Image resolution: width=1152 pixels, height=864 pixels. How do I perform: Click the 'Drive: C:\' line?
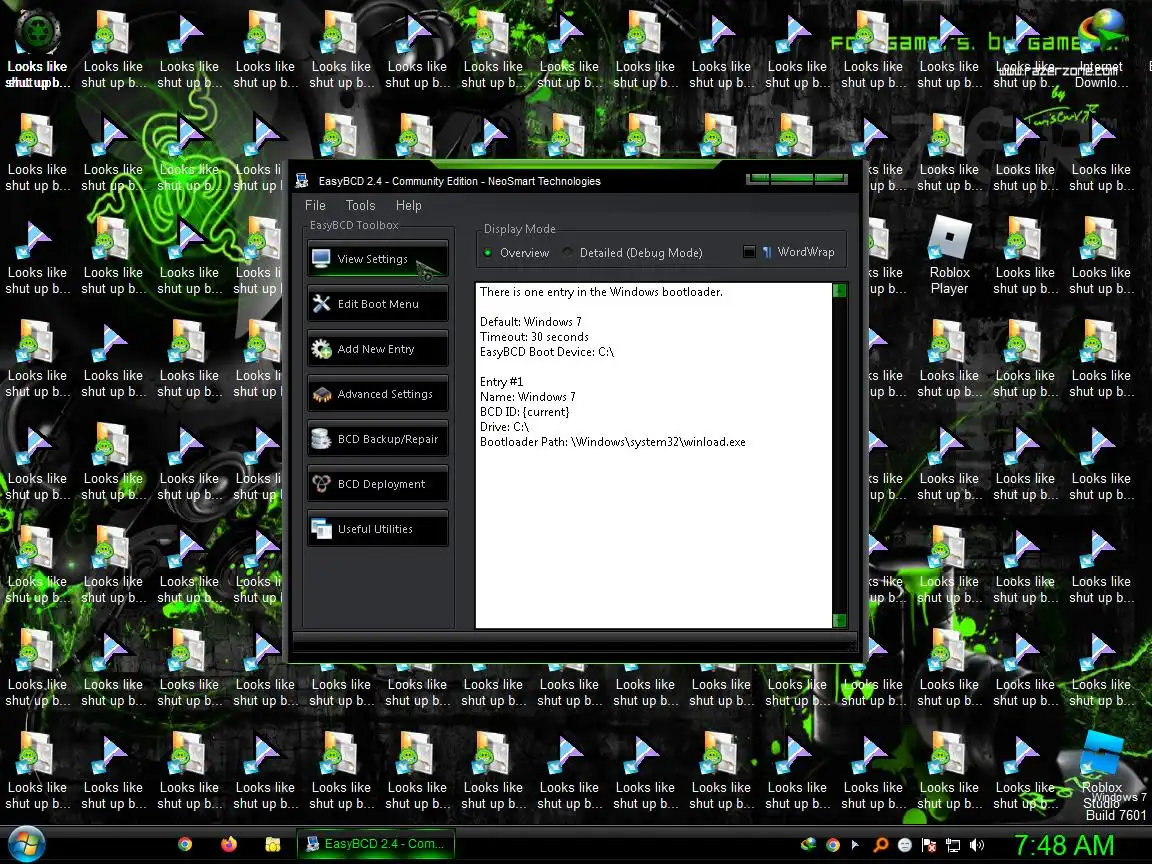pyautogui.click(x=504, y=427)
